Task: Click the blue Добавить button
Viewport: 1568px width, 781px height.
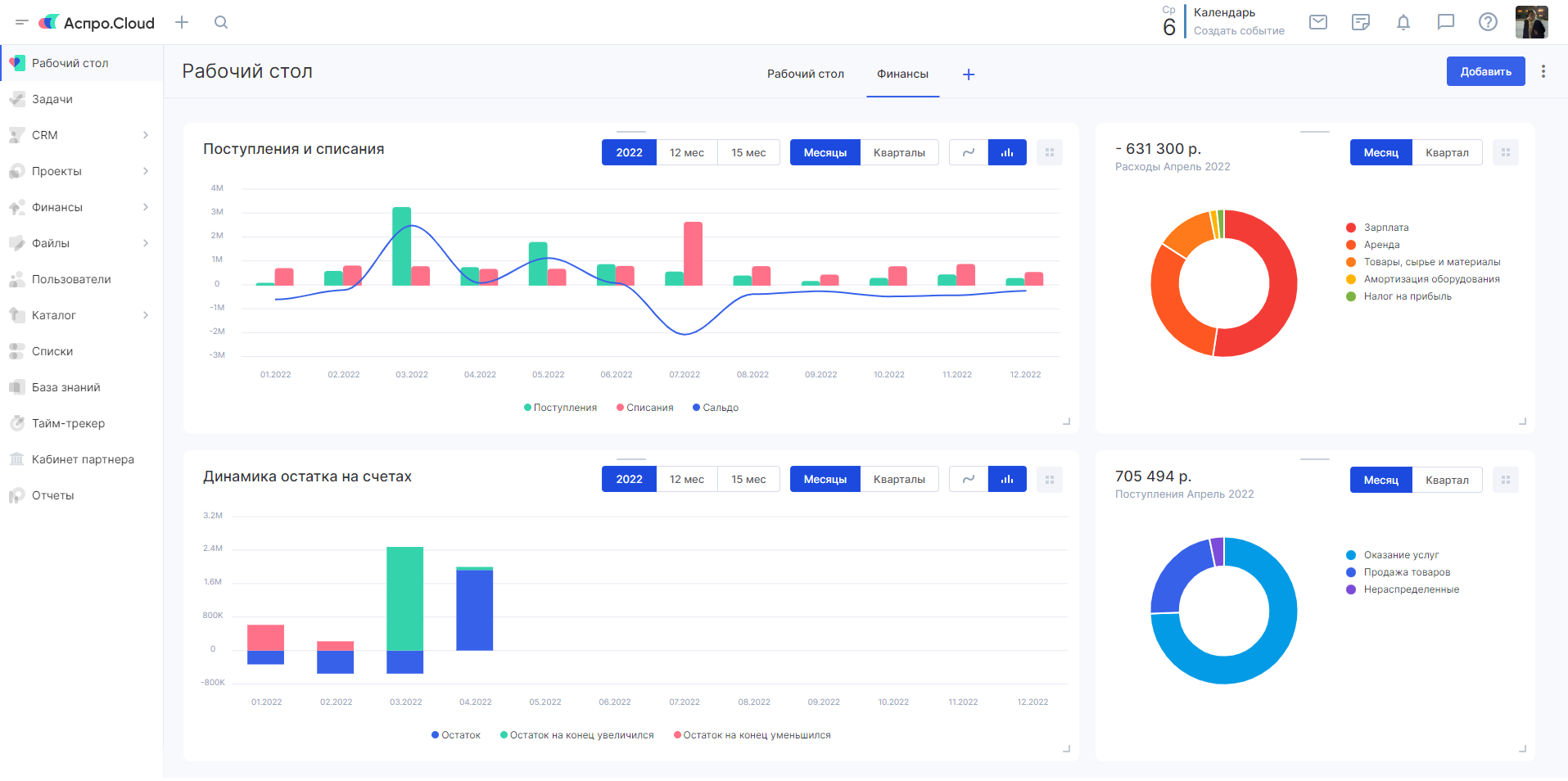Action: coord(1485,71)
